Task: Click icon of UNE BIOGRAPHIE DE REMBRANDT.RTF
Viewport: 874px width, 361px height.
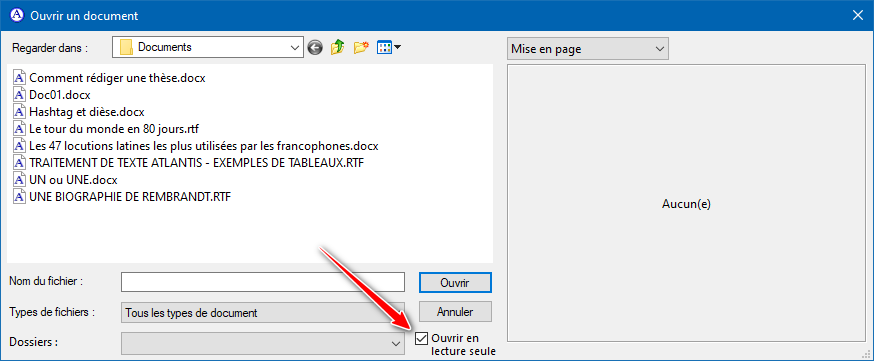Action: pos(20,197)
